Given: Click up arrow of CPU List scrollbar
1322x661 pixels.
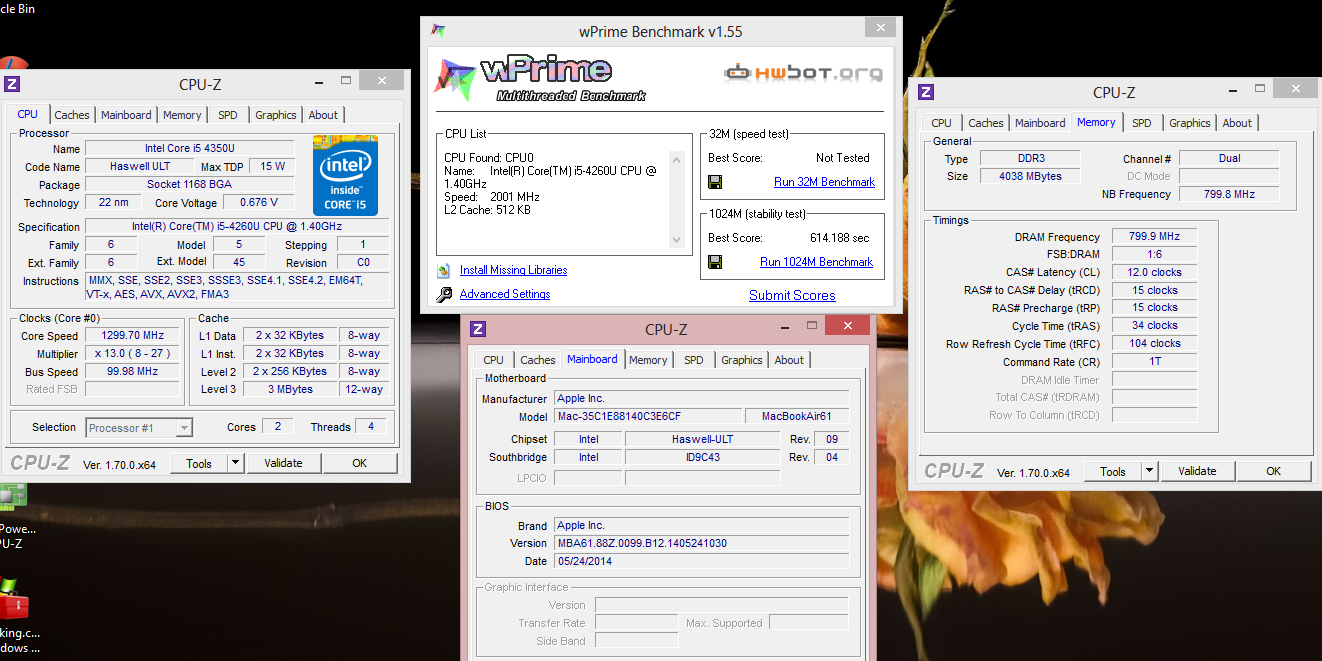Looking at the screenshot, I should click(677, 160).
